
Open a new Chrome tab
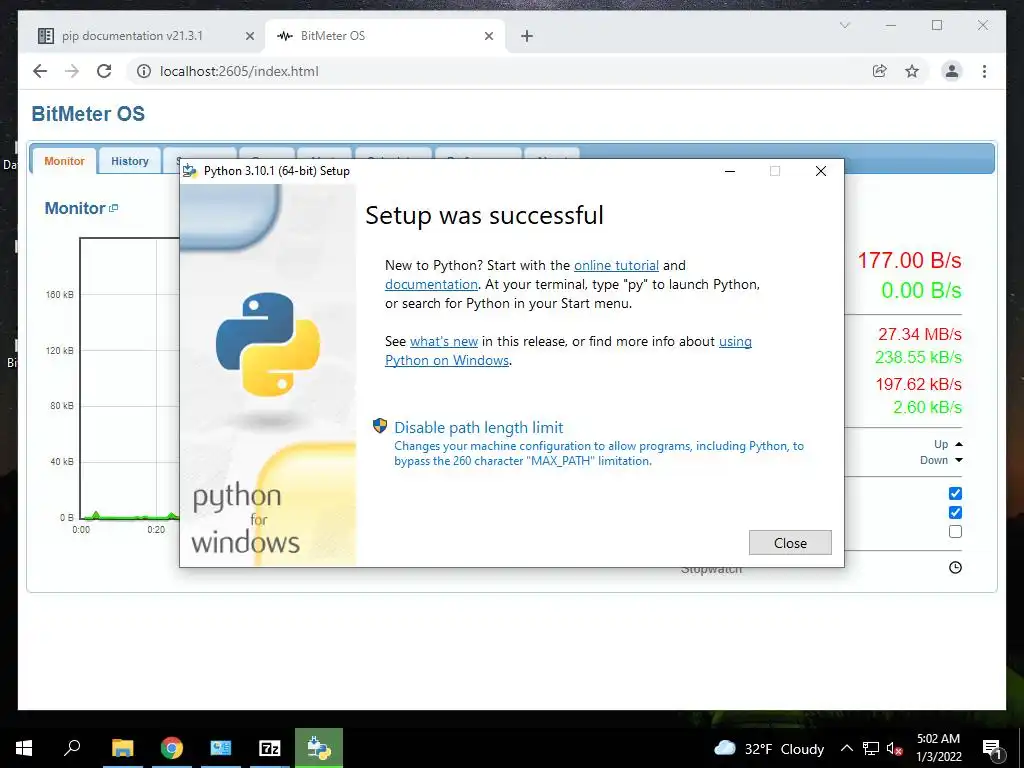[x=526, y=36]
